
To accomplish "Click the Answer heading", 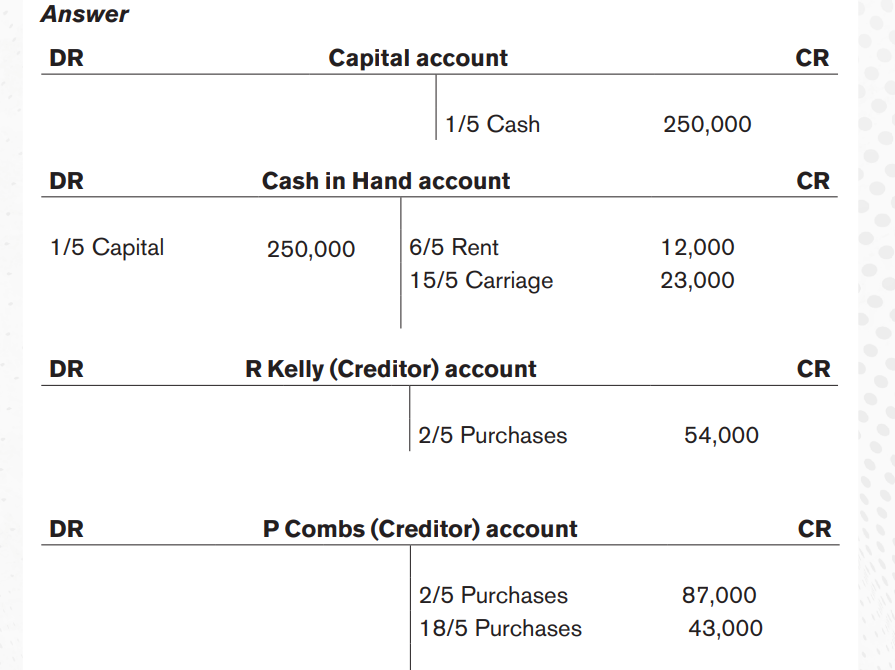I will (84, 14).
